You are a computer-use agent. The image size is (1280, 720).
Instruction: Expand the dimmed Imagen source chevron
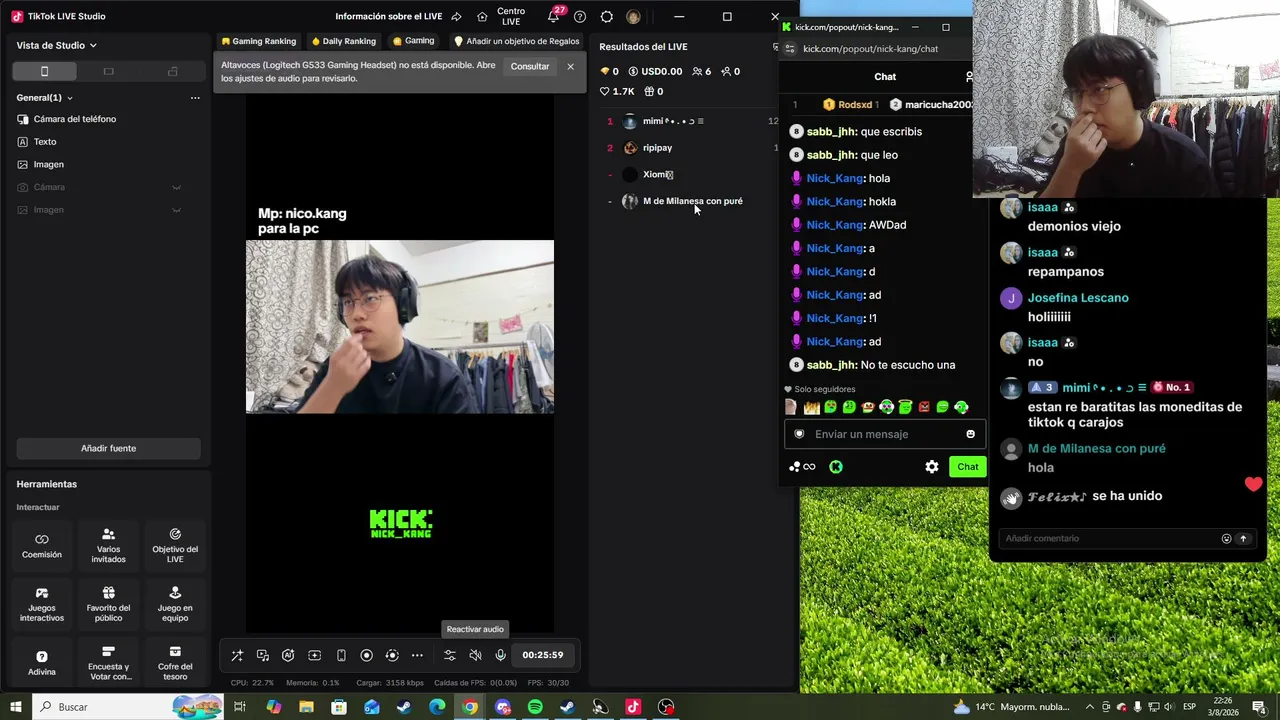(x=176, y=210)
